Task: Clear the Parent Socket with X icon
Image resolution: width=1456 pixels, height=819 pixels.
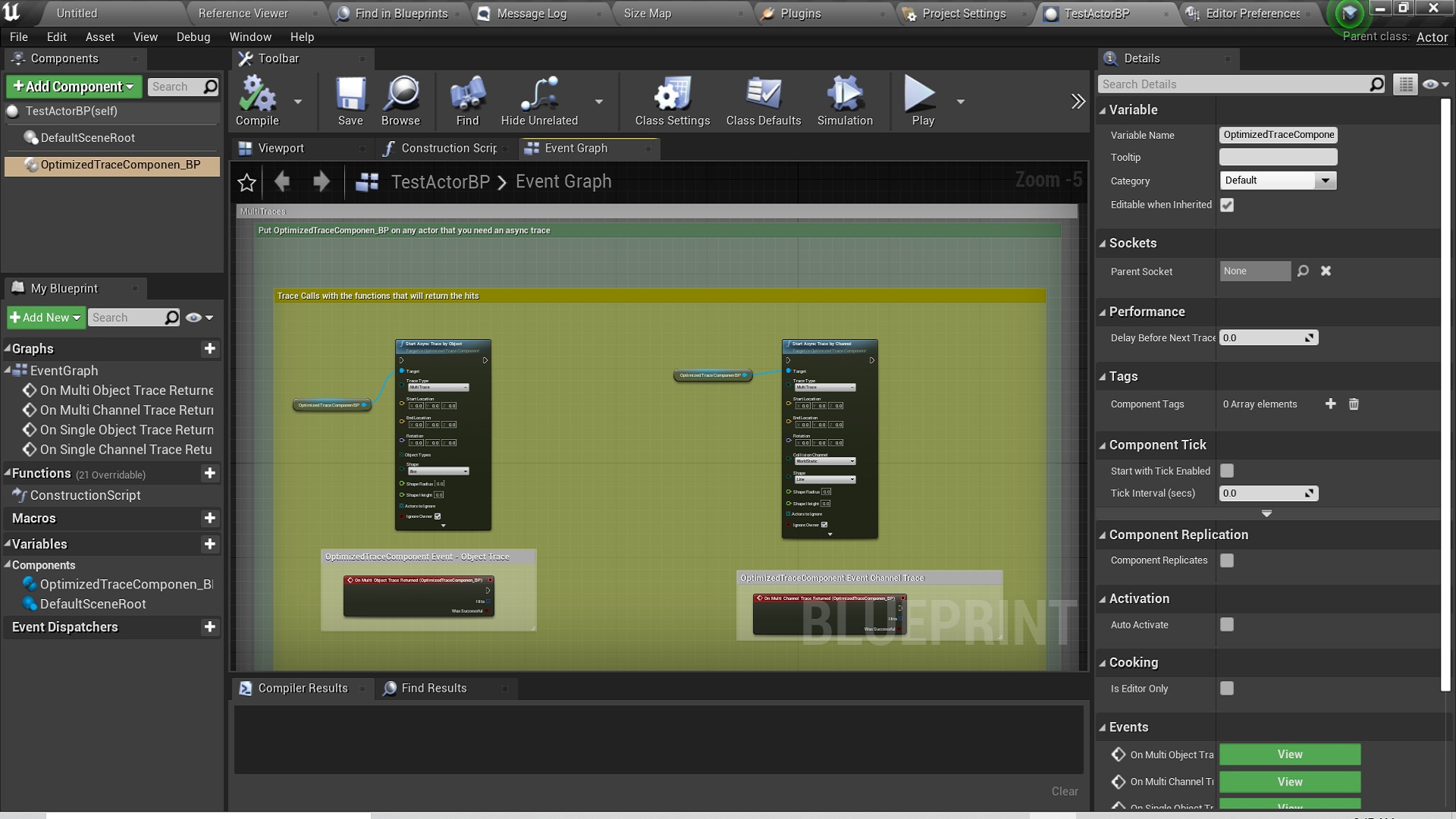Action: [x=1326, y=271]
